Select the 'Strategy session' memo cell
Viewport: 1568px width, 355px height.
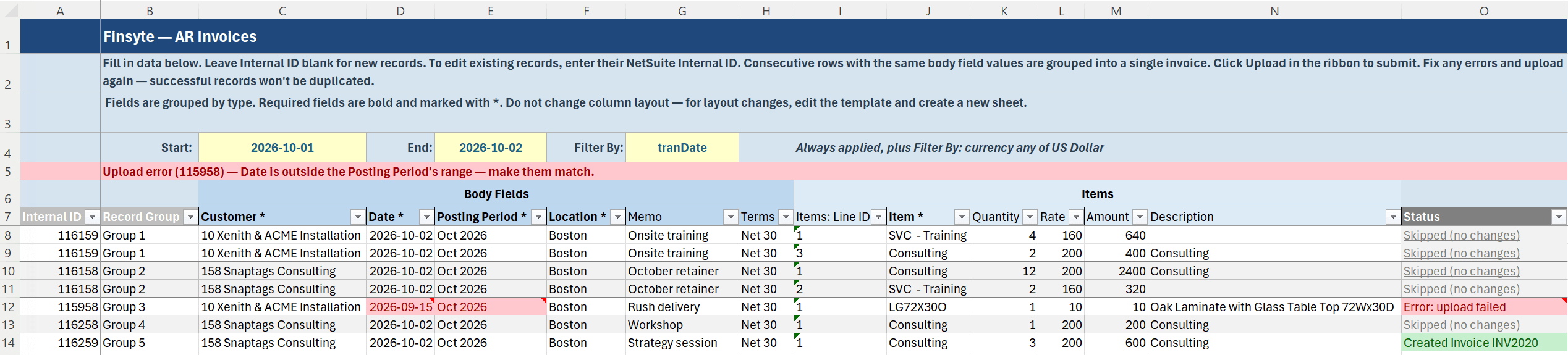click(682, 343)
